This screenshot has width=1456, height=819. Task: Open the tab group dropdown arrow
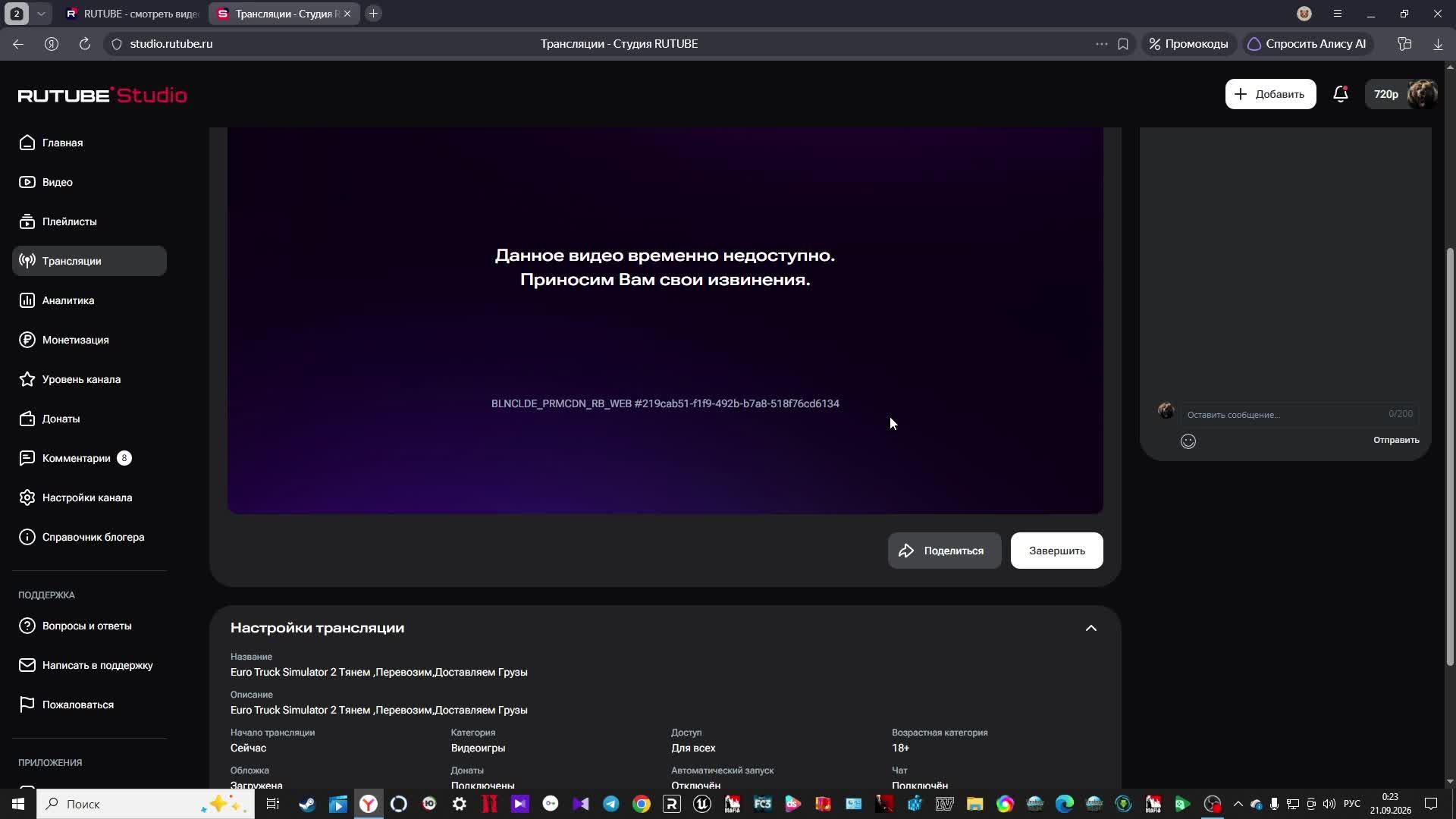coord(41,14)
